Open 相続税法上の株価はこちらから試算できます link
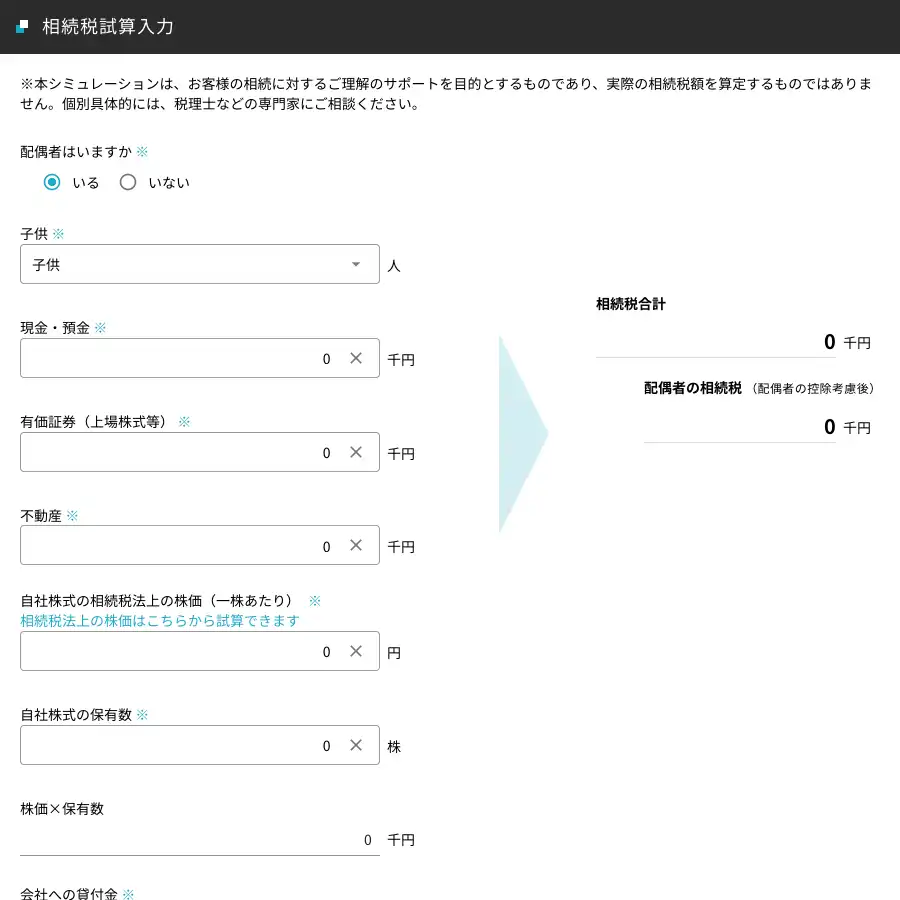This screenshot has width=900, height=900. coord(160,621)
